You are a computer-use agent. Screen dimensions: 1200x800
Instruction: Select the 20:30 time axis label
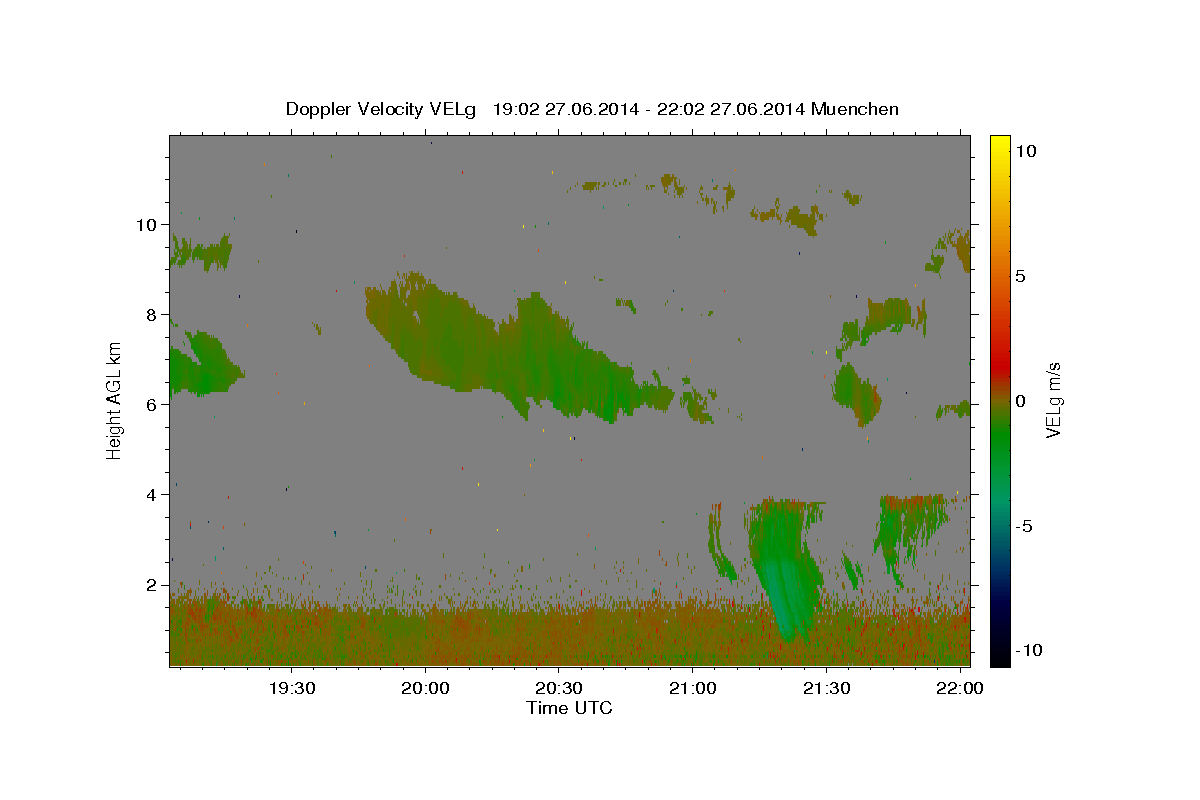click(559, 688)
